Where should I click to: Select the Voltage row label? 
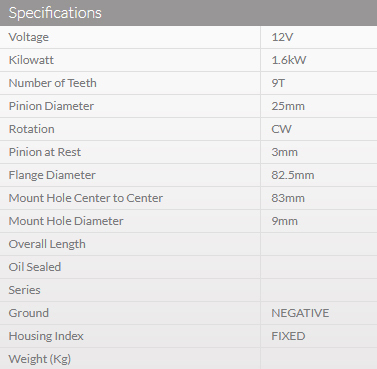29,37
